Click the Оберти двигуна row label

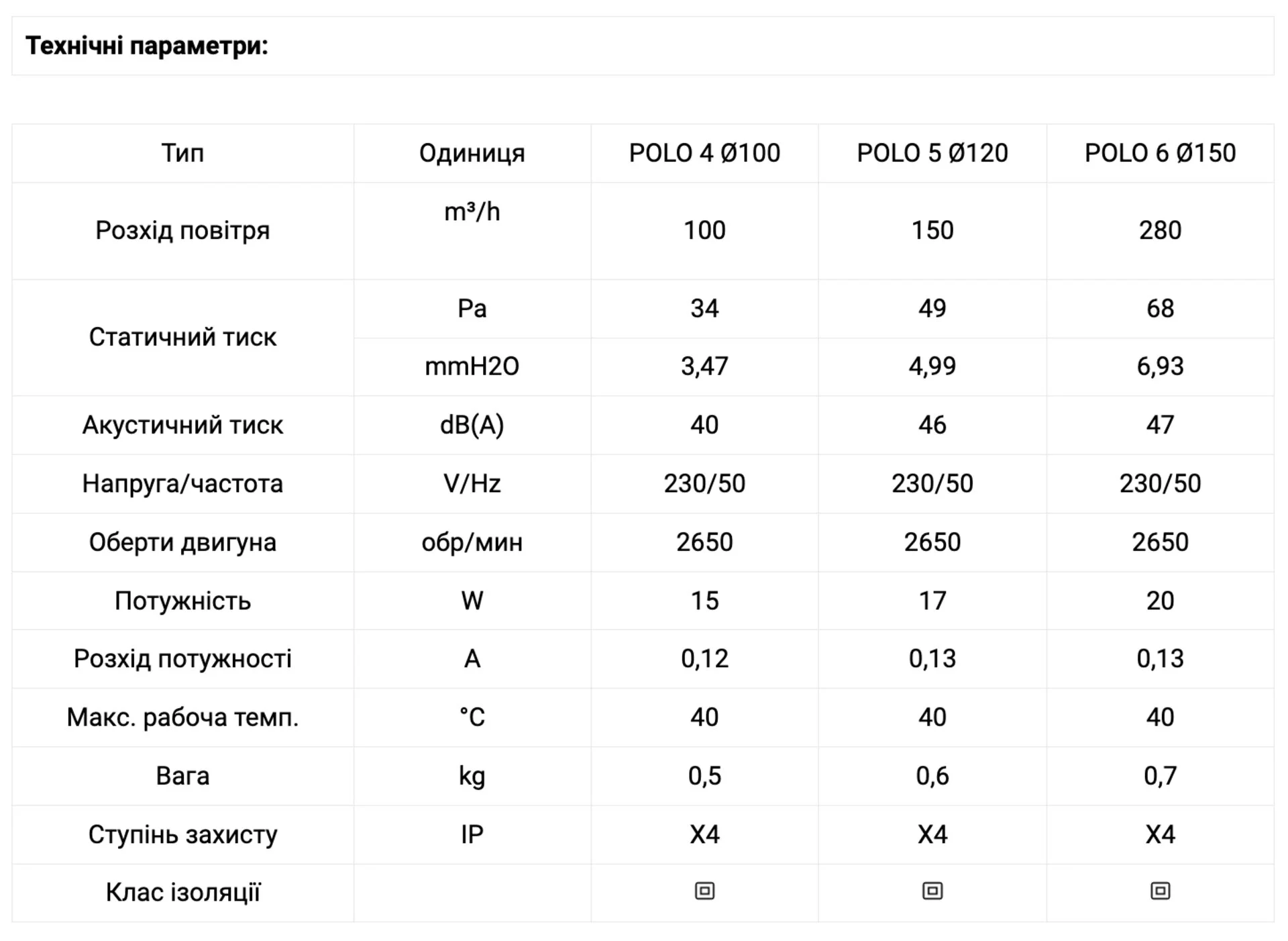[182, 542]
